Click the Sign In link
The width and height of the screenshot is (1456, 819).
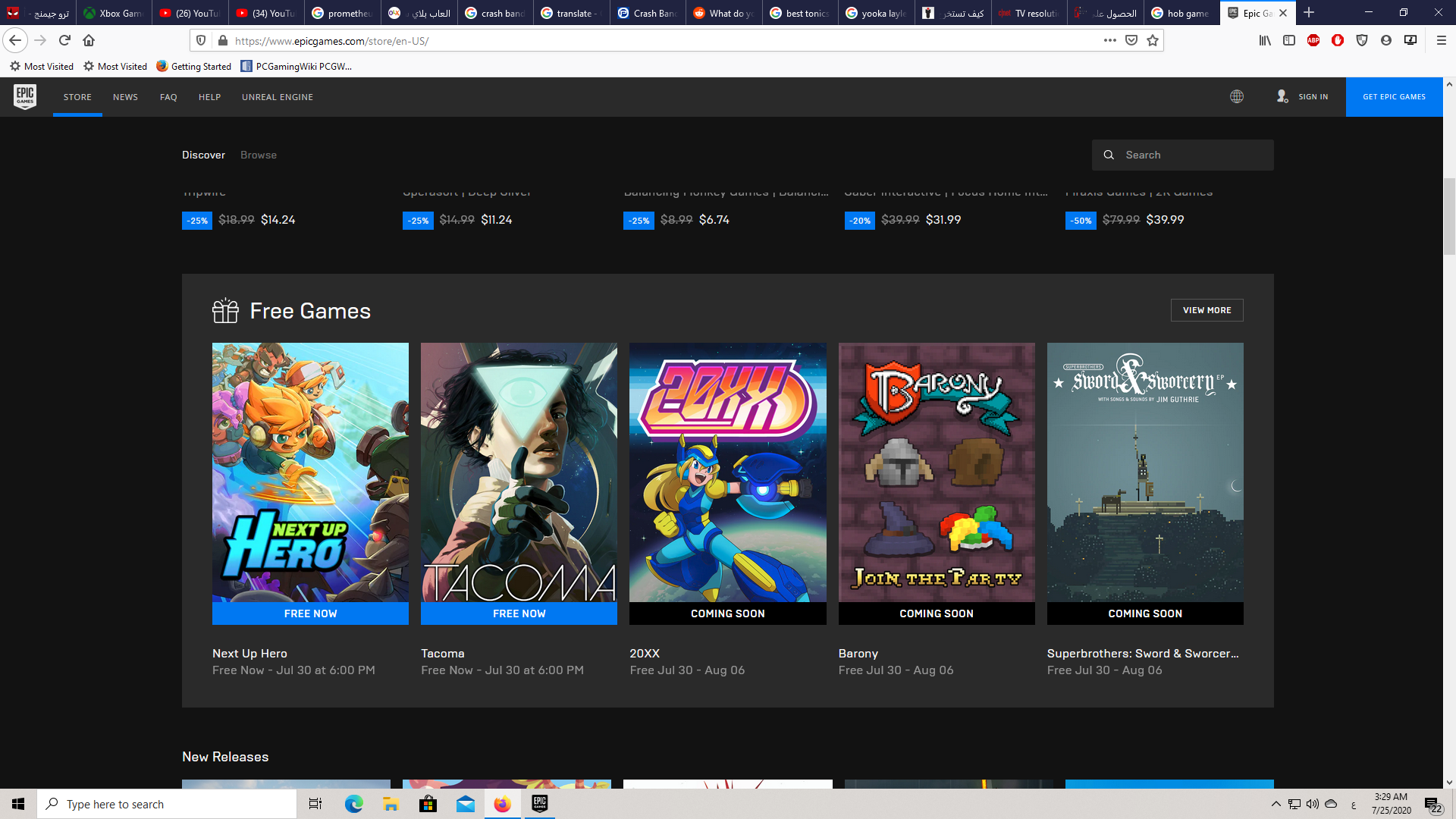(x=1313, y=97)
